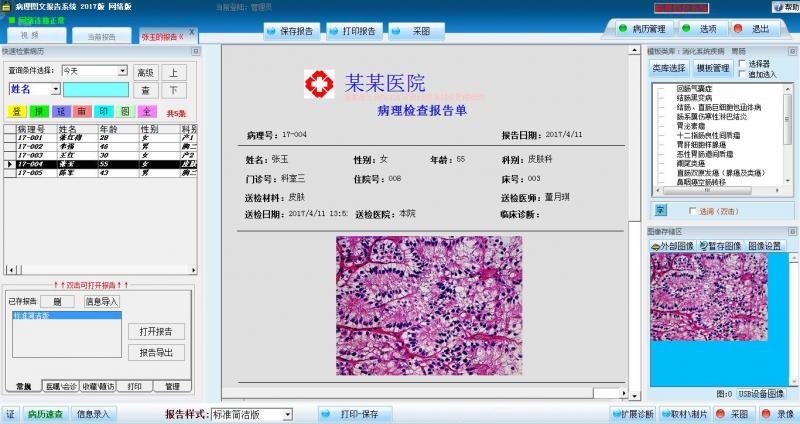Expand the 姓名 search field dropdown
Viewport: 800px width, 424px height.
55,89
